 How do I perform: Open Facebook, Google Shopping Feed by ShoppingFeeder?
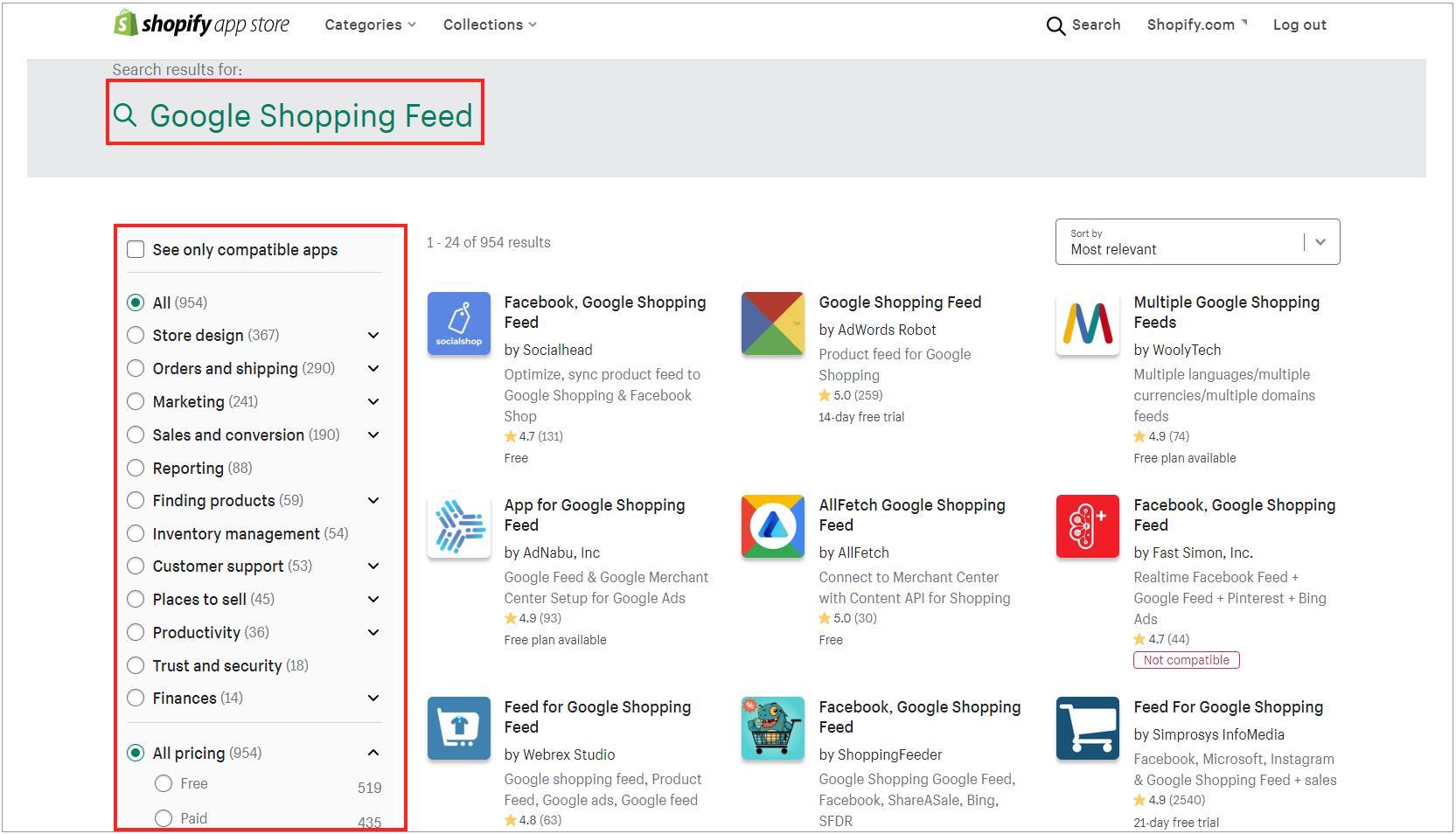(x=920, y=717)
